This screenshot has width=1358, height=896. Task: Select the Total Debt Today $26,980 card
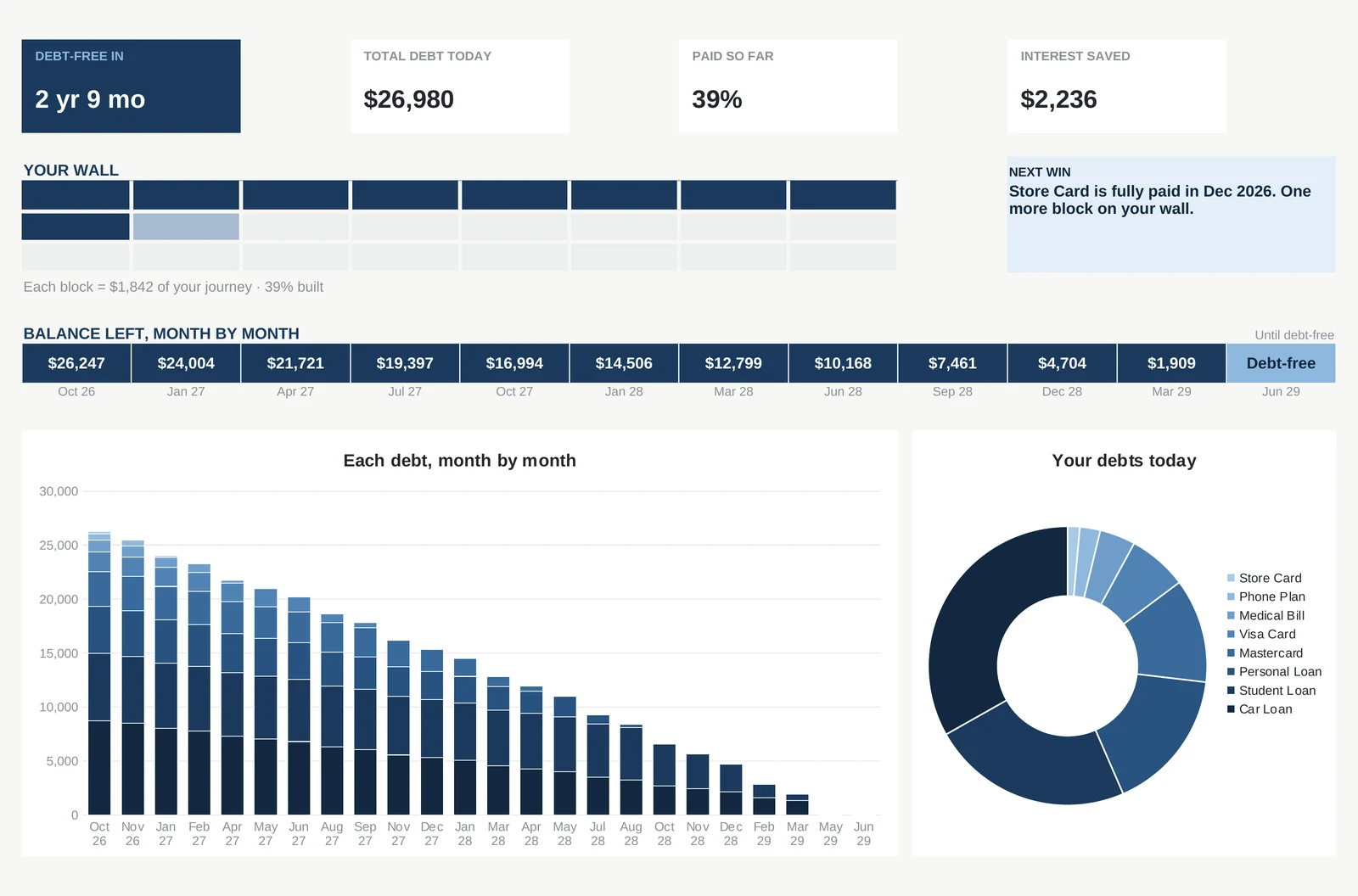point(459,86)
